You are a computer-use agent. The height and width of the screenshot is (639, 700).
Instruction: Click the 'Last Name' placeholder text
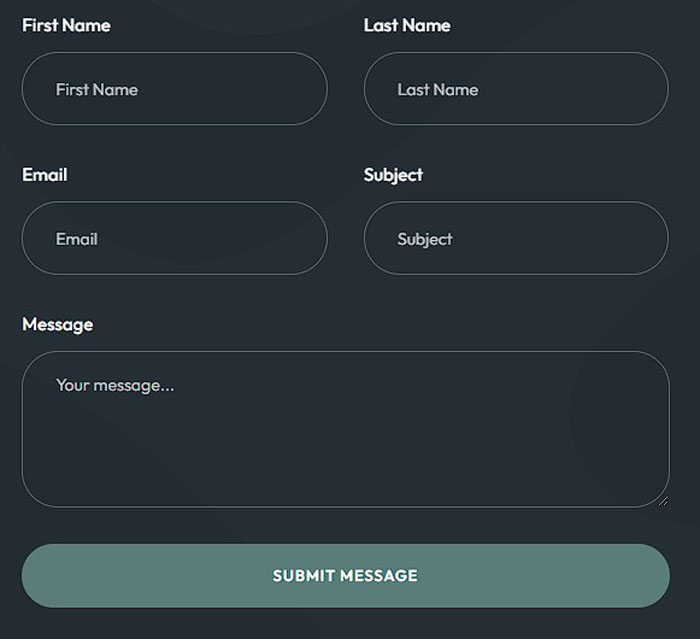point(438,89)
